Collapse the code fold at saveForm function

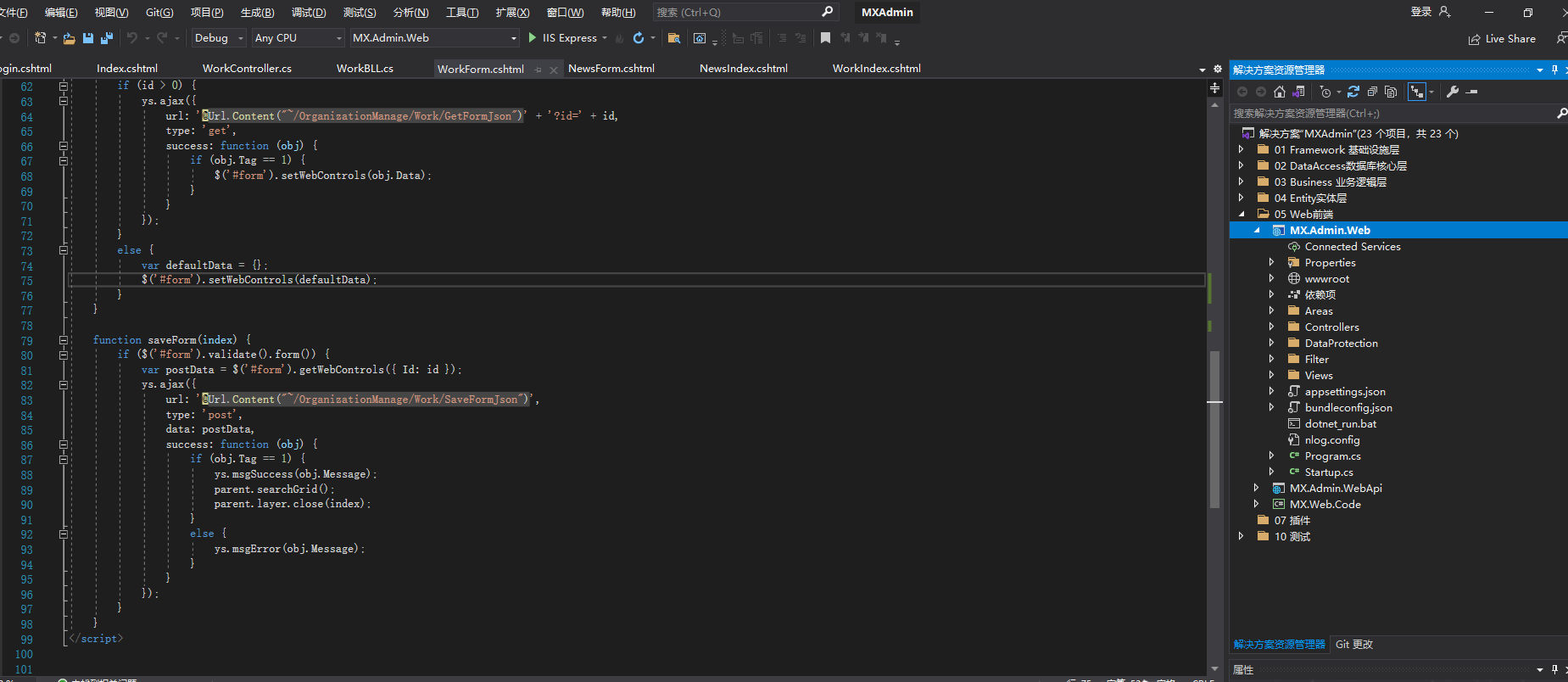pyautogui.click(x=64, y=340)
